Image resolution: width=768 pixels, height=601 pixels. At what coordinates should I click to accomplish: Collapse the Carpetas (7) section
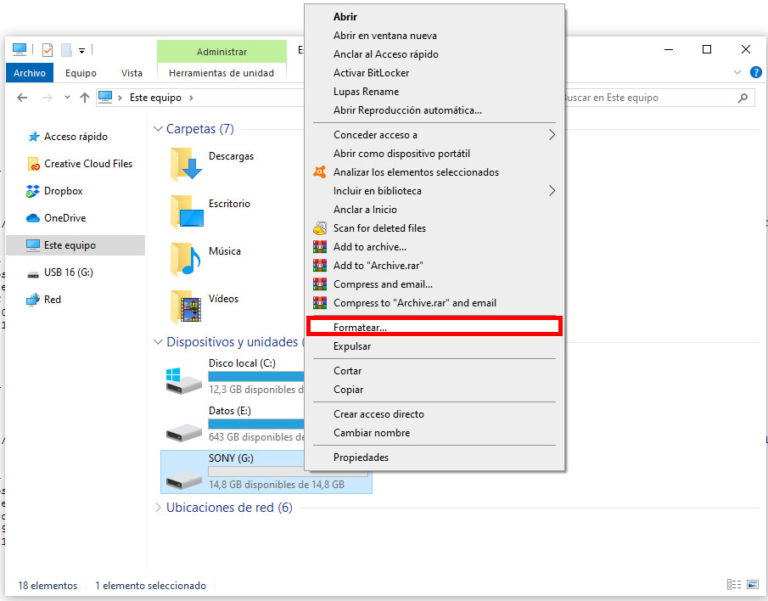(158, 129)
